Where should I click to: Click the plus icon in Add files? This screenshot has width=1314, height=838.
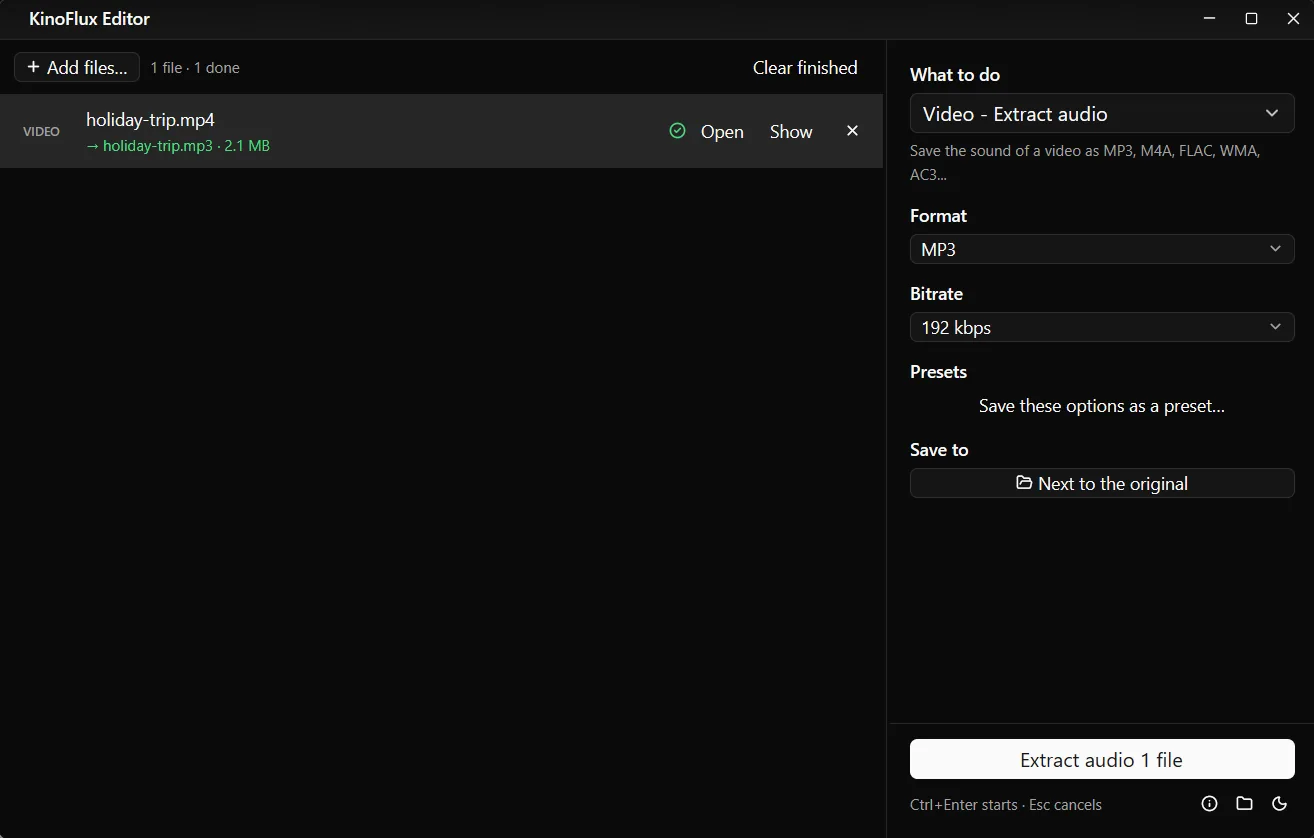(x=34, y=67)
